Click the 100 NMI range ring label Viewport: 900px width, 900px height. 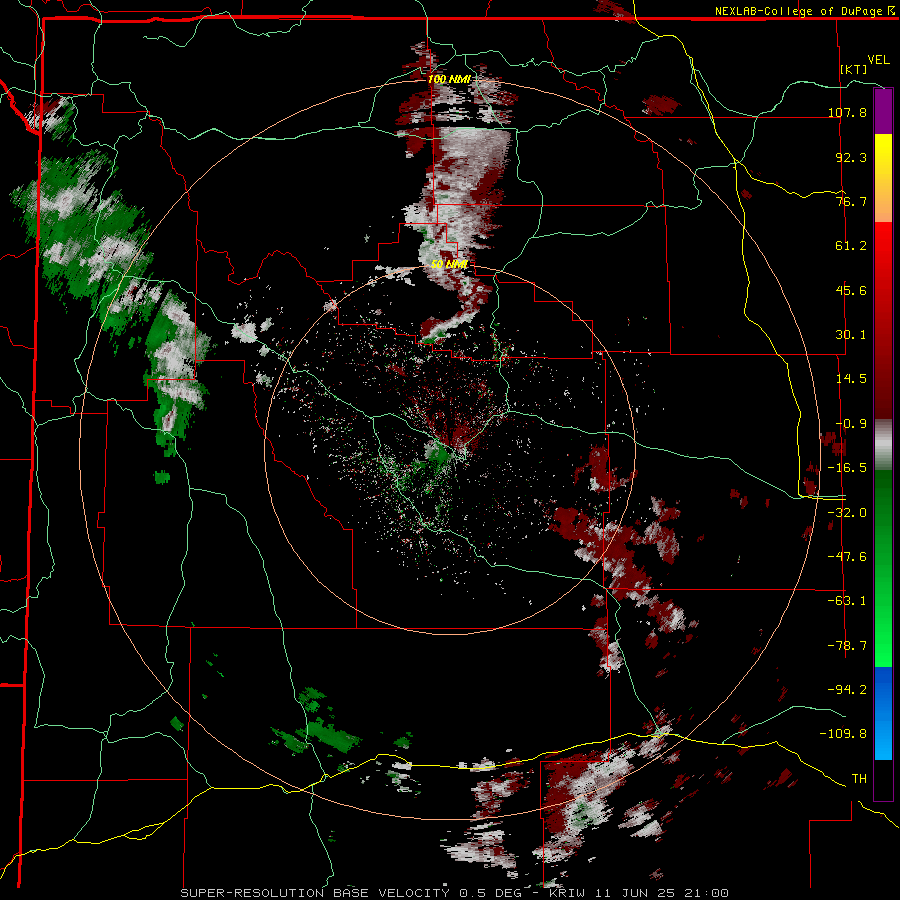click(449, 79)
